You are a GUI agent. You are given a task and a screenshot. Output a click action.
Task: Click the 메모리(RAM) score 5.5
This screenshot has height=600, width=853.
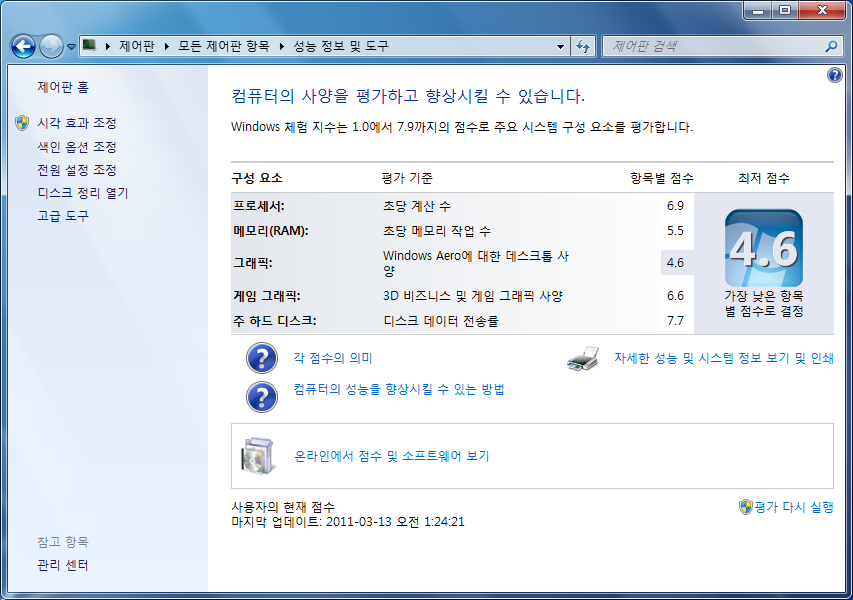point(675,231)
